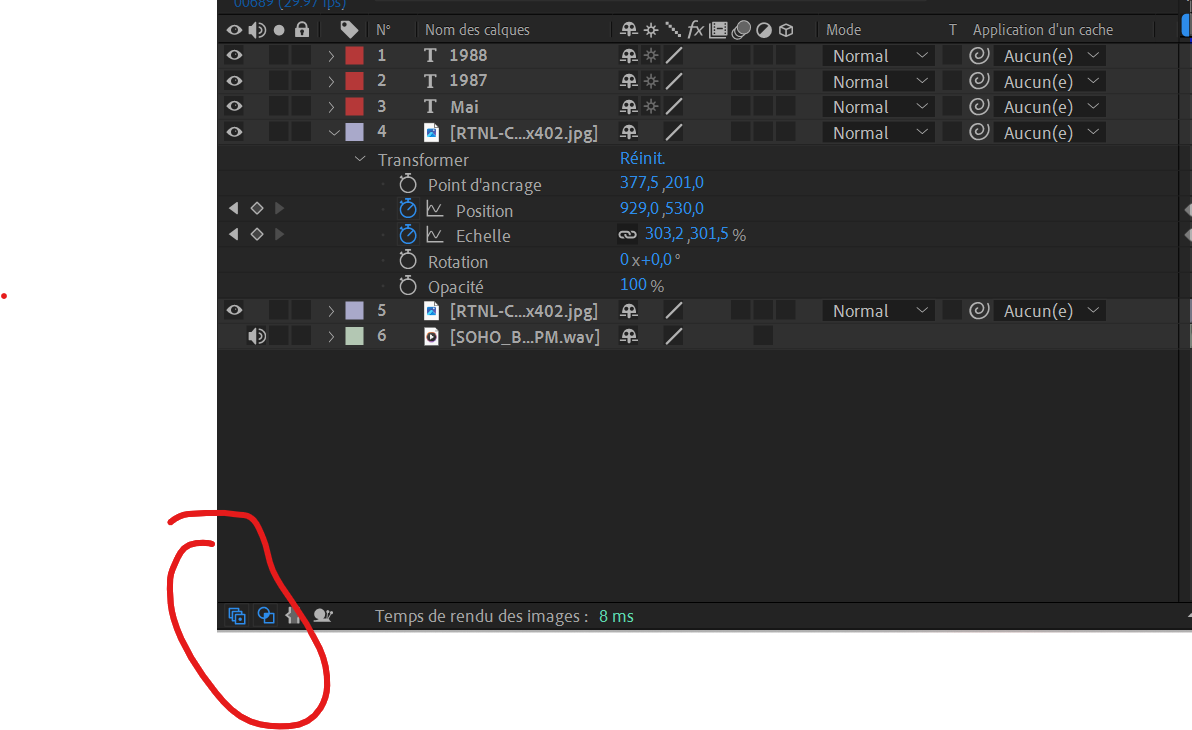The width and height of the screenshot is (1192, 730).
Task: Go to previous Echelle keyframe arrow
Action: (x=233, y=234)
